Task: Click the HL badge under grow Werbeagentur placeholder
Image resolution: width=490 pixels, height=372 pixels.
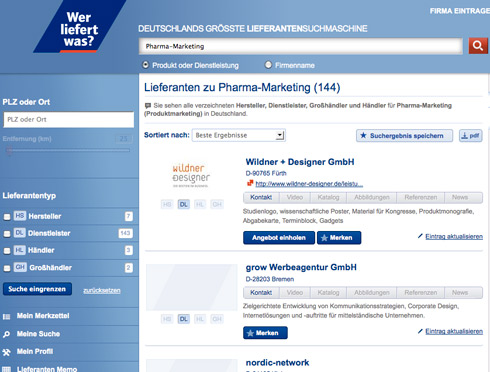Action: (200, 319)
